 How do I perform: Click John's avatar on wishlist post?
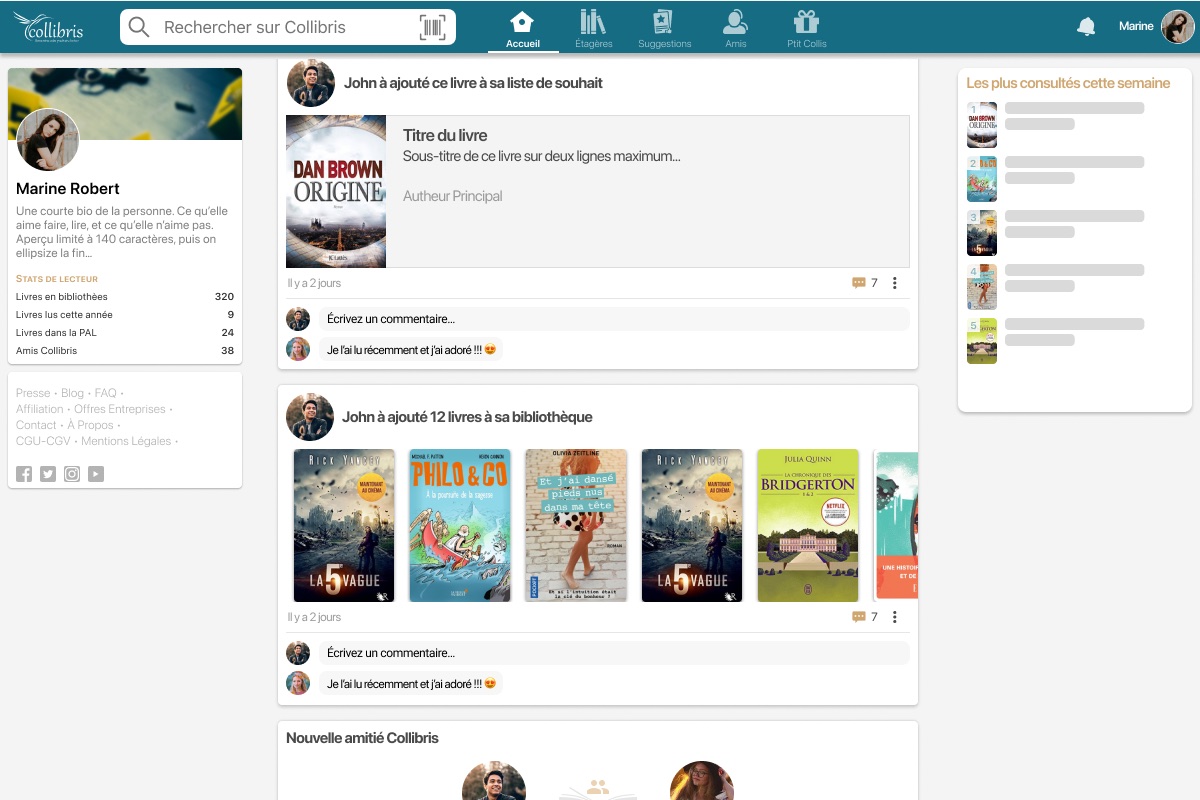pyautogui.click(x=310, y=83)
